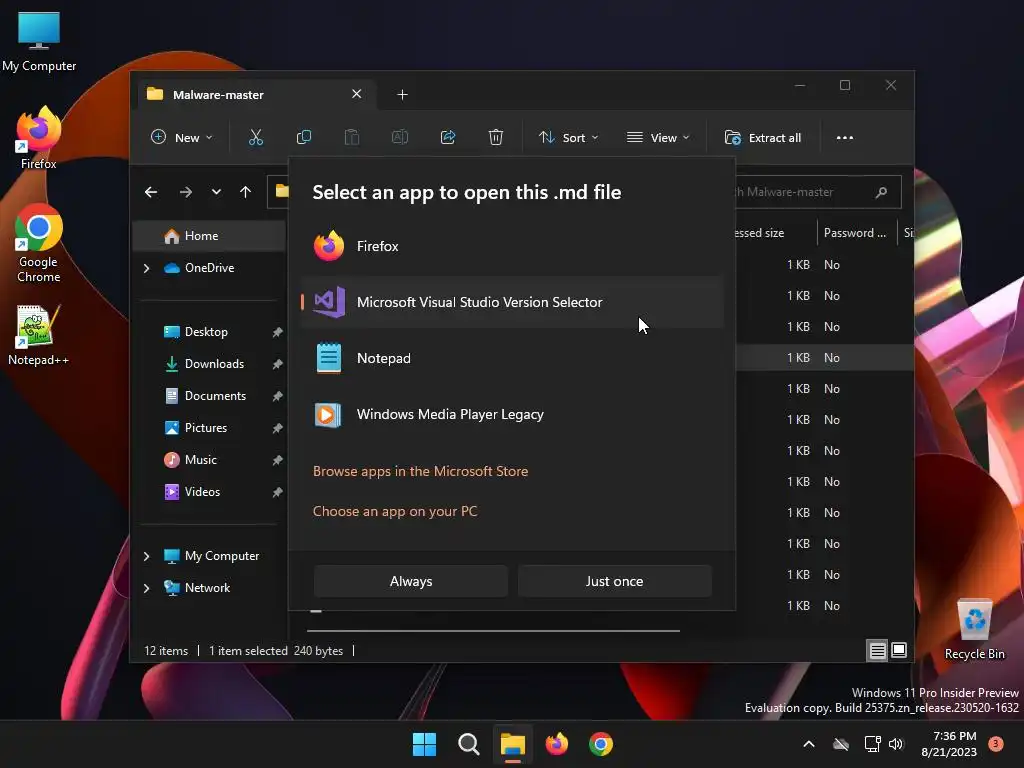Unpin Videos using its pin icon
The width and height of the screenshot is (1024, 768).
point(278,492)
